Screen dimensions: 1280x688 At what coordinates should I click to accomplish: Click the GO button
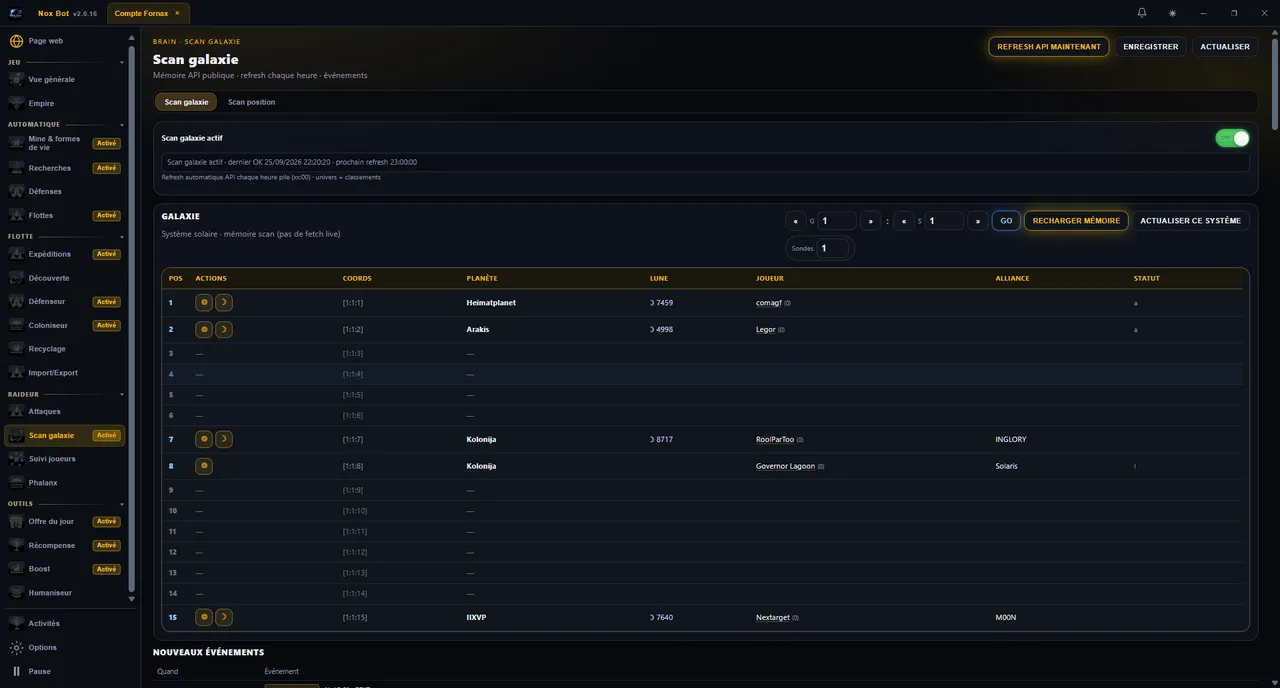coord(1006,221)
